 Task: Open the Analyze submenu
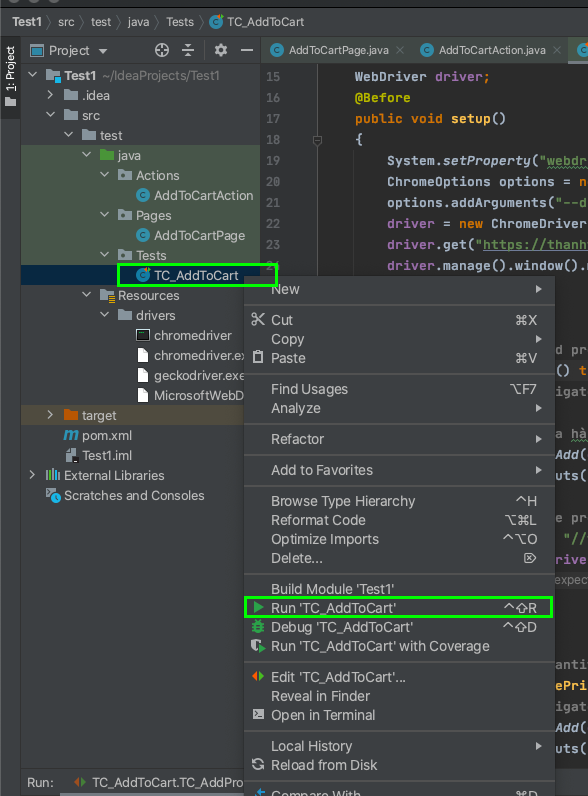[399, 408]
